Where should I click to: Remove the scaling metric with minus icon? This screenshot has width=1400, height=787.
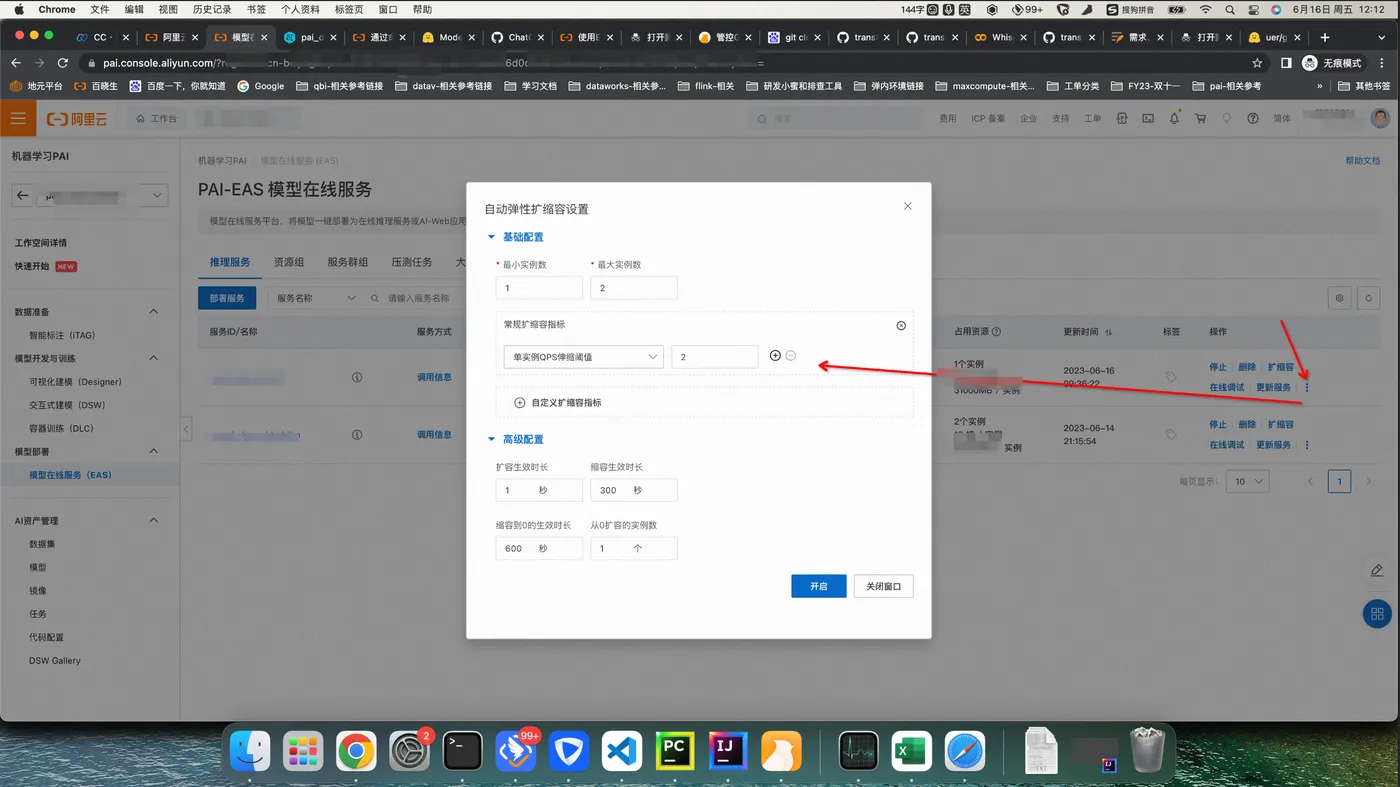(791, 356)
